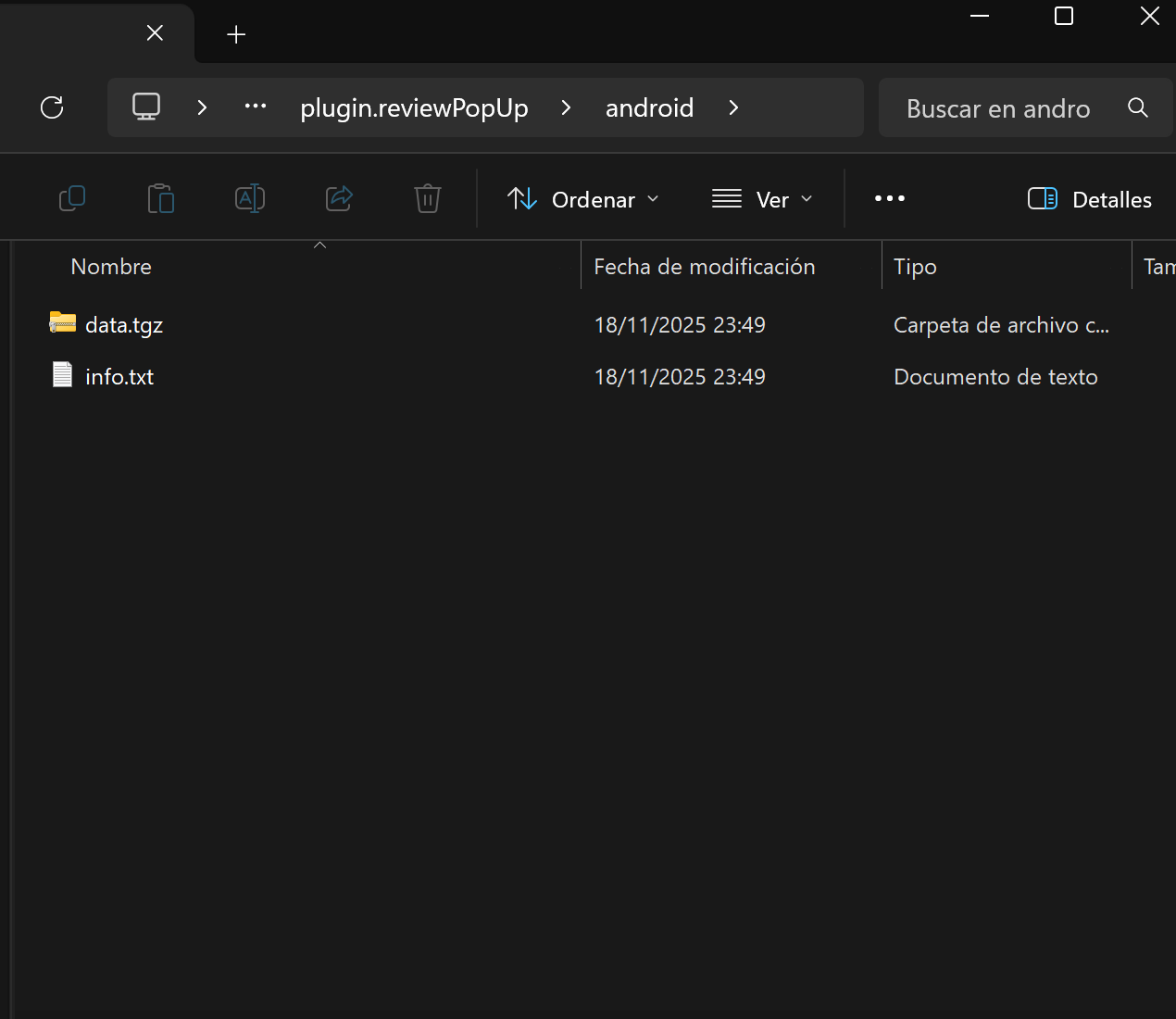Click the search magnifier icon
This screenshot has height=1019, width=1176.
[x=1138, y=108]
